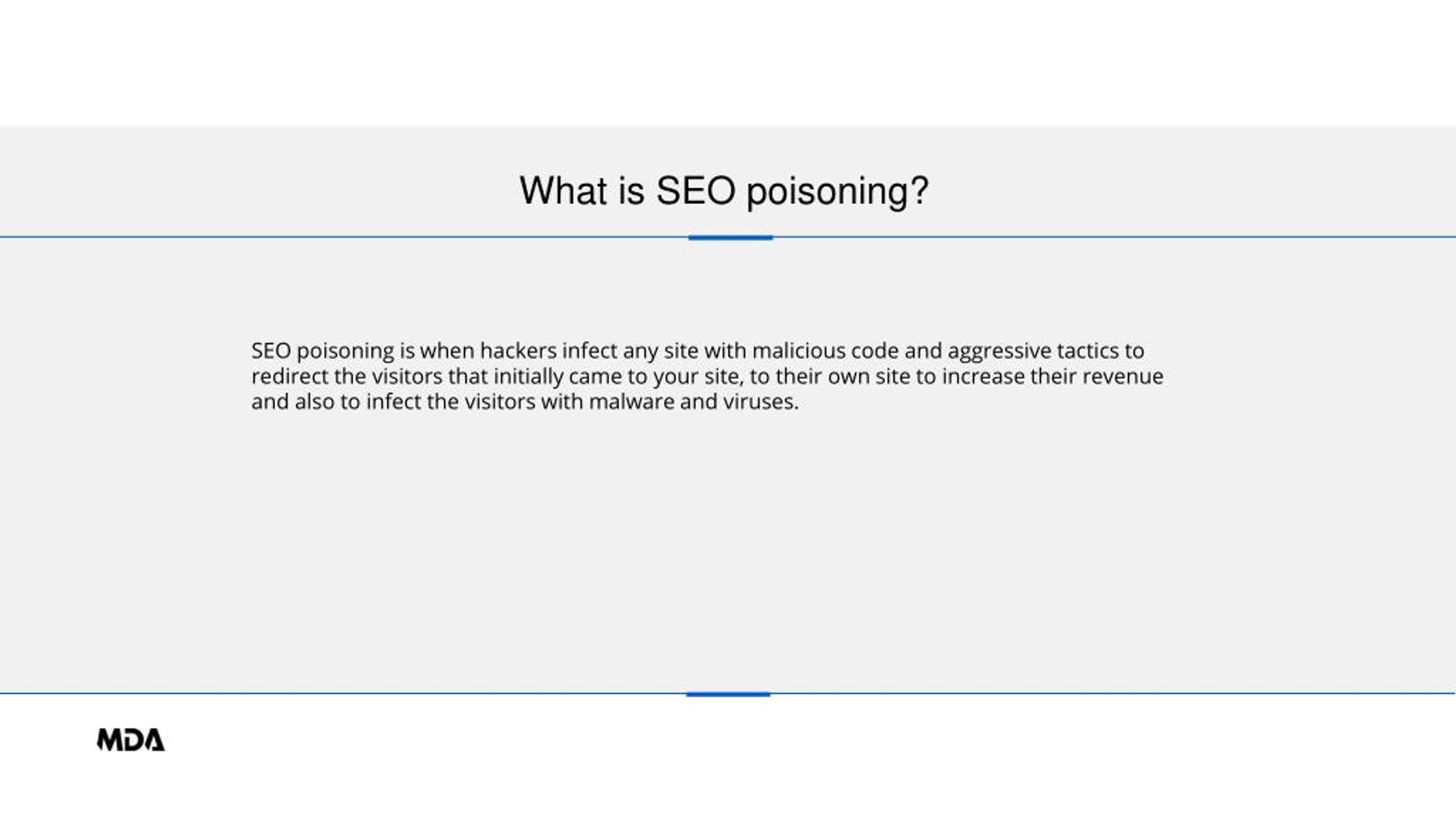Click the blue accent bar above the footer
The width and height of the screenshot is (1456, 819).
coord(728,694)
